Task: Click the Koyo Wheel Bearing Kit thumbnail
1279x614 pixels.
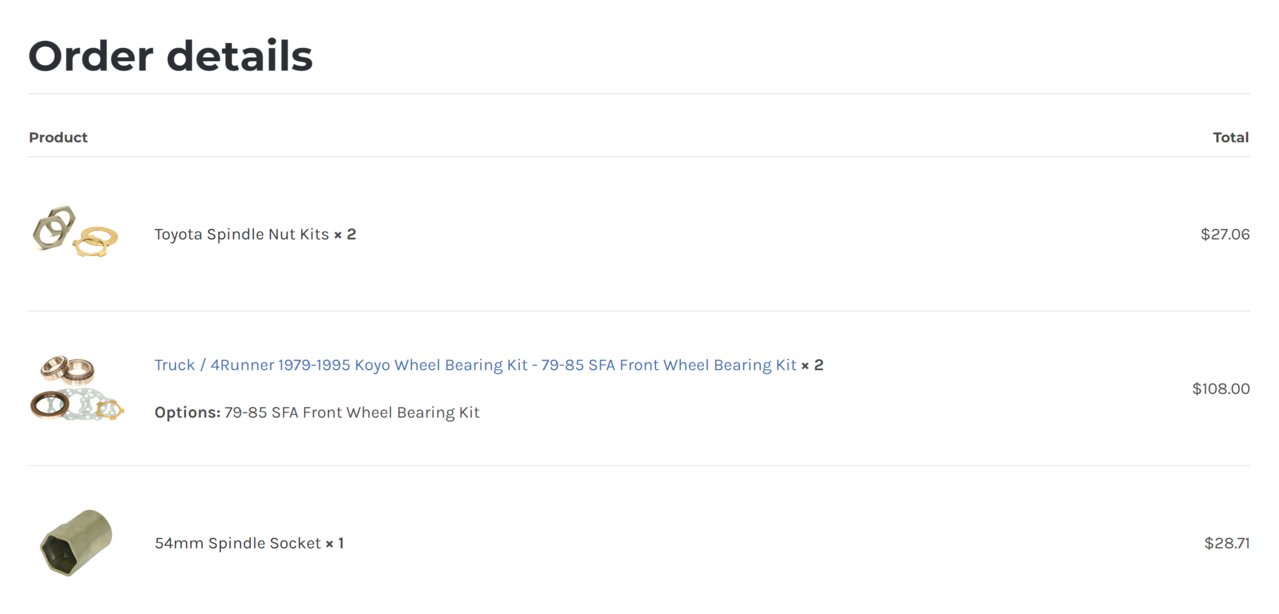Action: [76, 388]
